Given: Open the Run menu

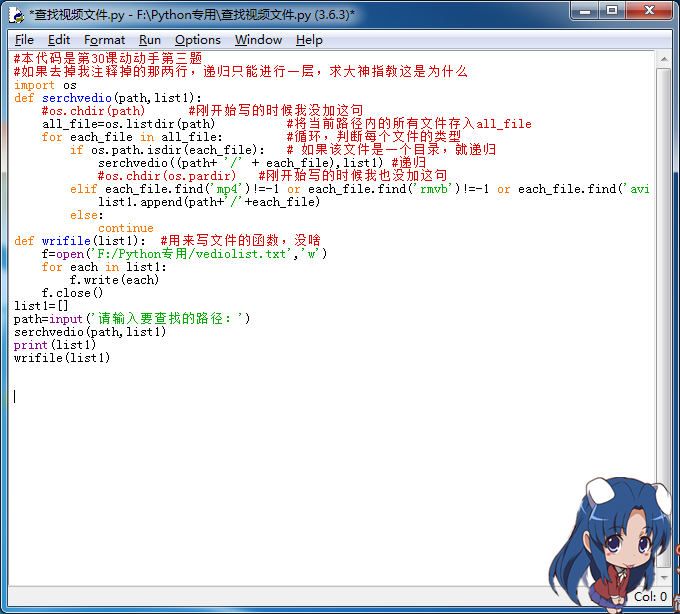Looking at the screenshot, I should coord(150,40).
